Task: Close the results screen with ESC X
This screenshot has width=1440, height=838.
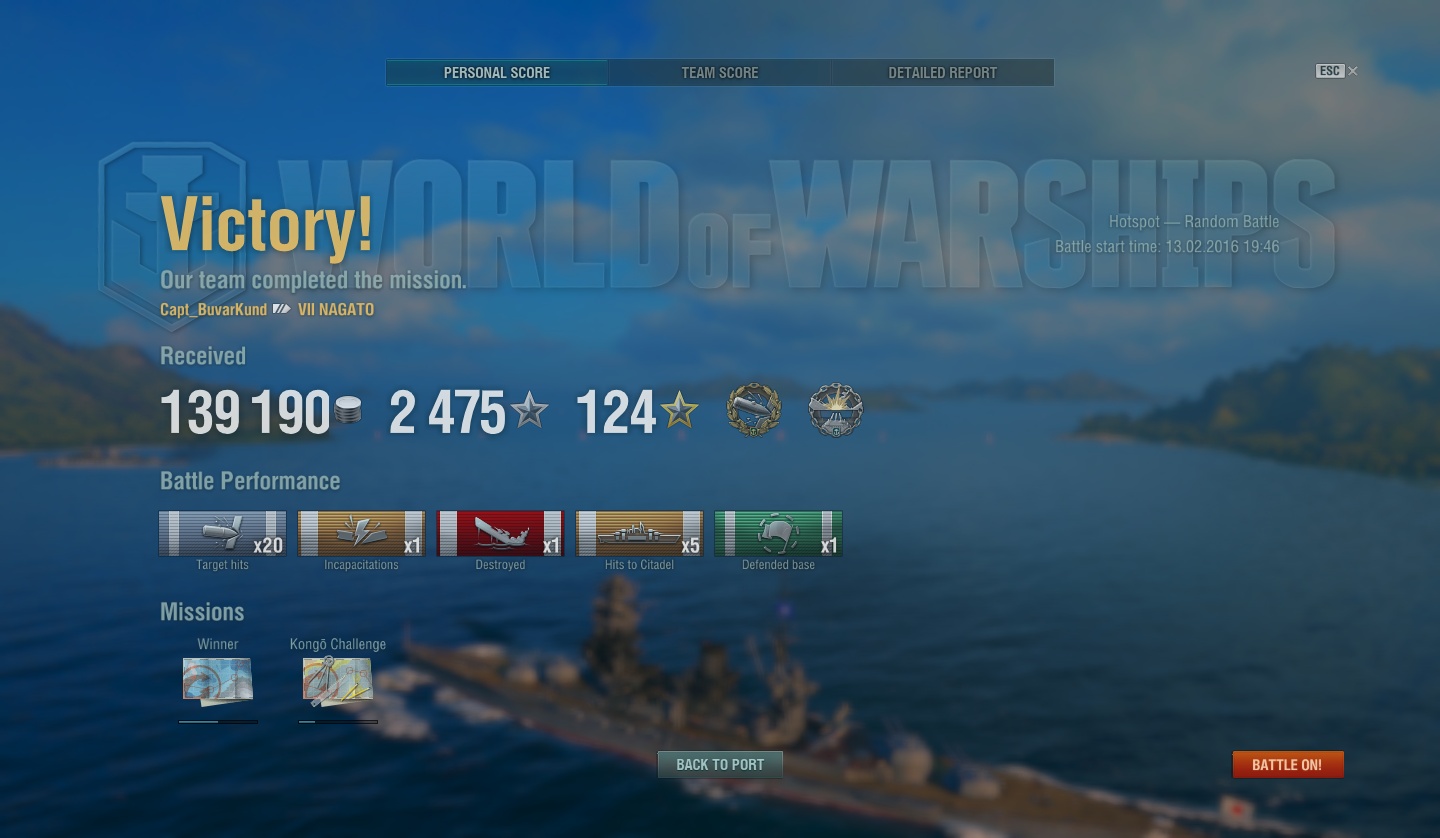Action: (x=1337, y=71)
